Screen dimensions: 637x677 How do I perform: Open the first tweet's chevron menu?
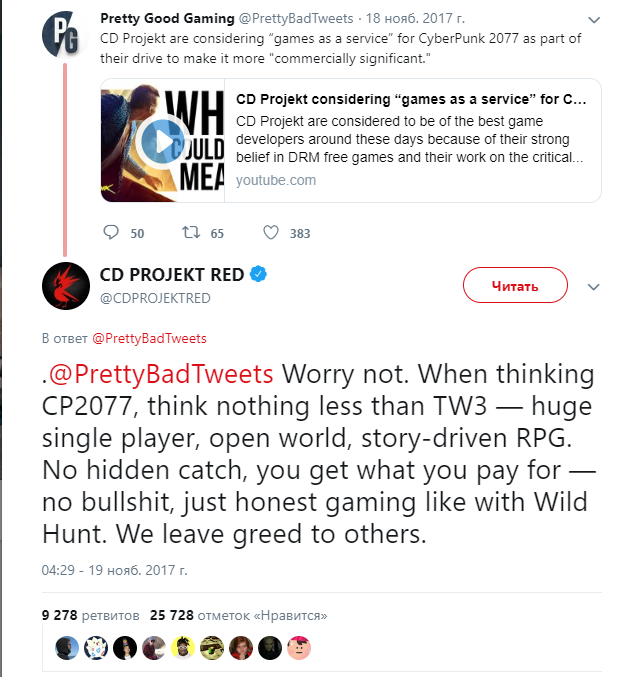click(594, 20)
